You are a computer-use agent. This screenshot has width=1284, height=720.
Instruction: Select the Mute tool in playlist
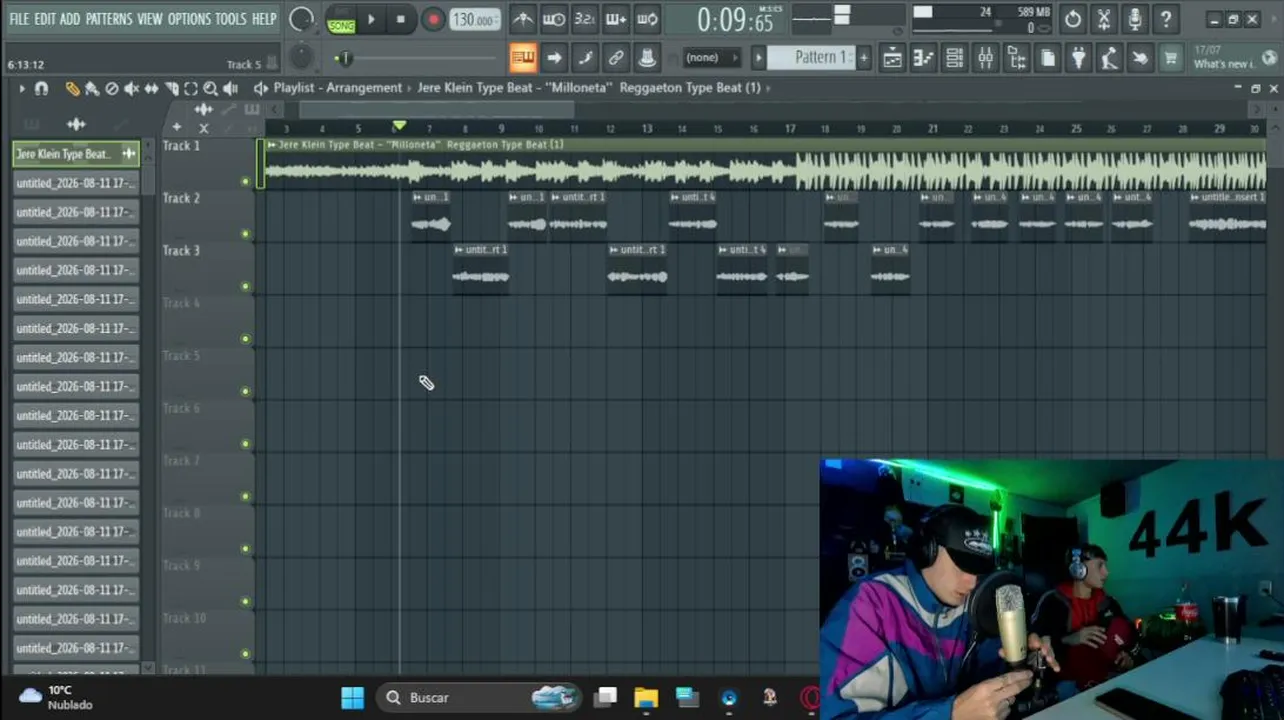coord(131,89)
